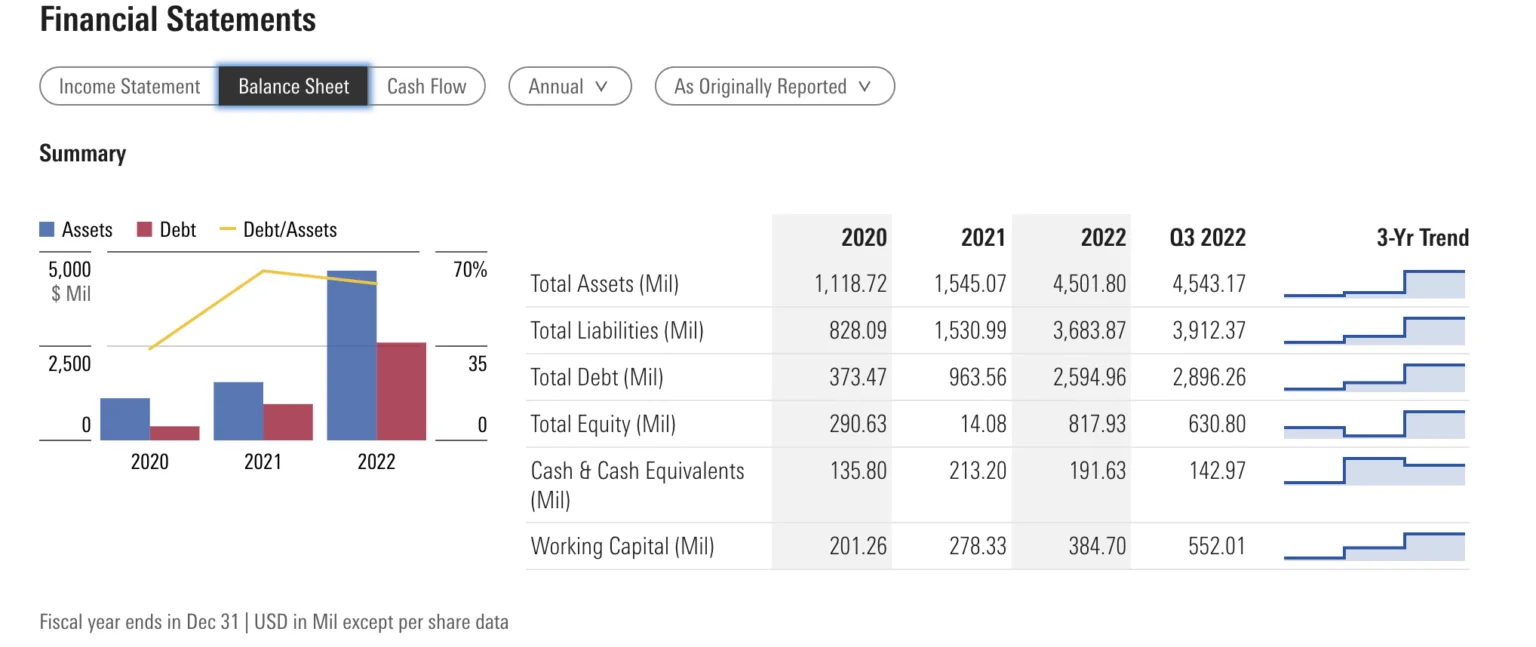Click the 2020 blue Assets bar
The height and width of the screenshot is (647, 1536).
click(125, 419)
